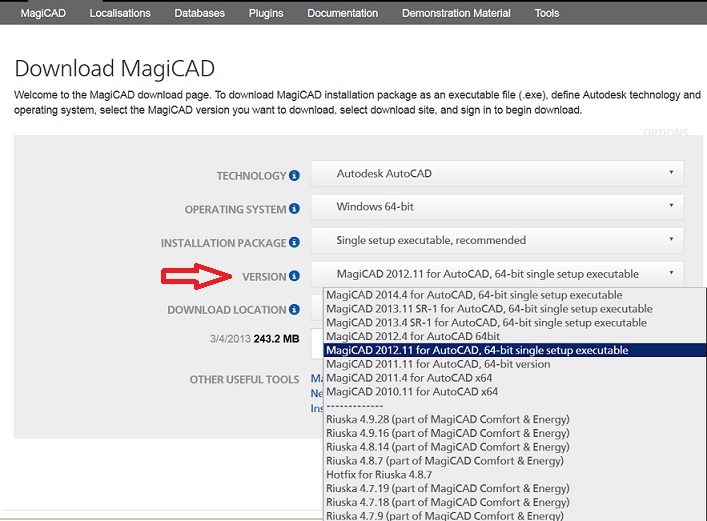The width and height of the screenshot is (707, 521).
Task: Click the info icon next to VERSION
Action: (294, 276)
